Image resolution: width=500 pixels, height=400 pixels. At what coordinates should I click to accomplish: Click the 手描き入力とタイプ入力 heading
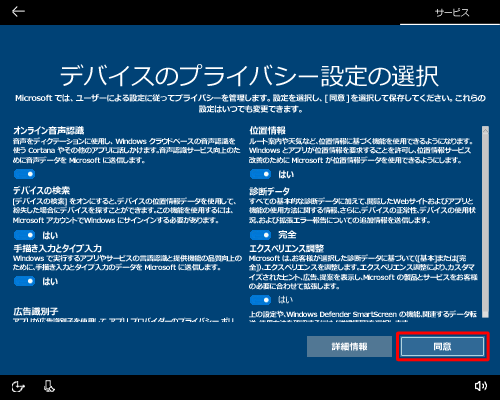[57, 248]
